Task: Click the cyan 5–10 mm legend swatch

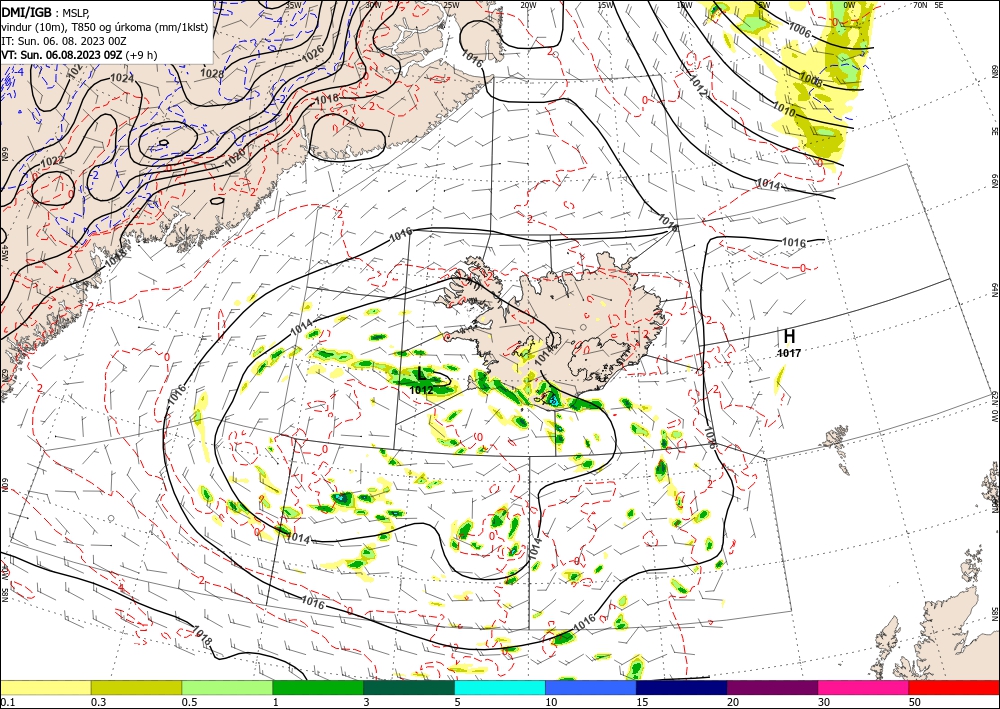Action: [500, 687]
